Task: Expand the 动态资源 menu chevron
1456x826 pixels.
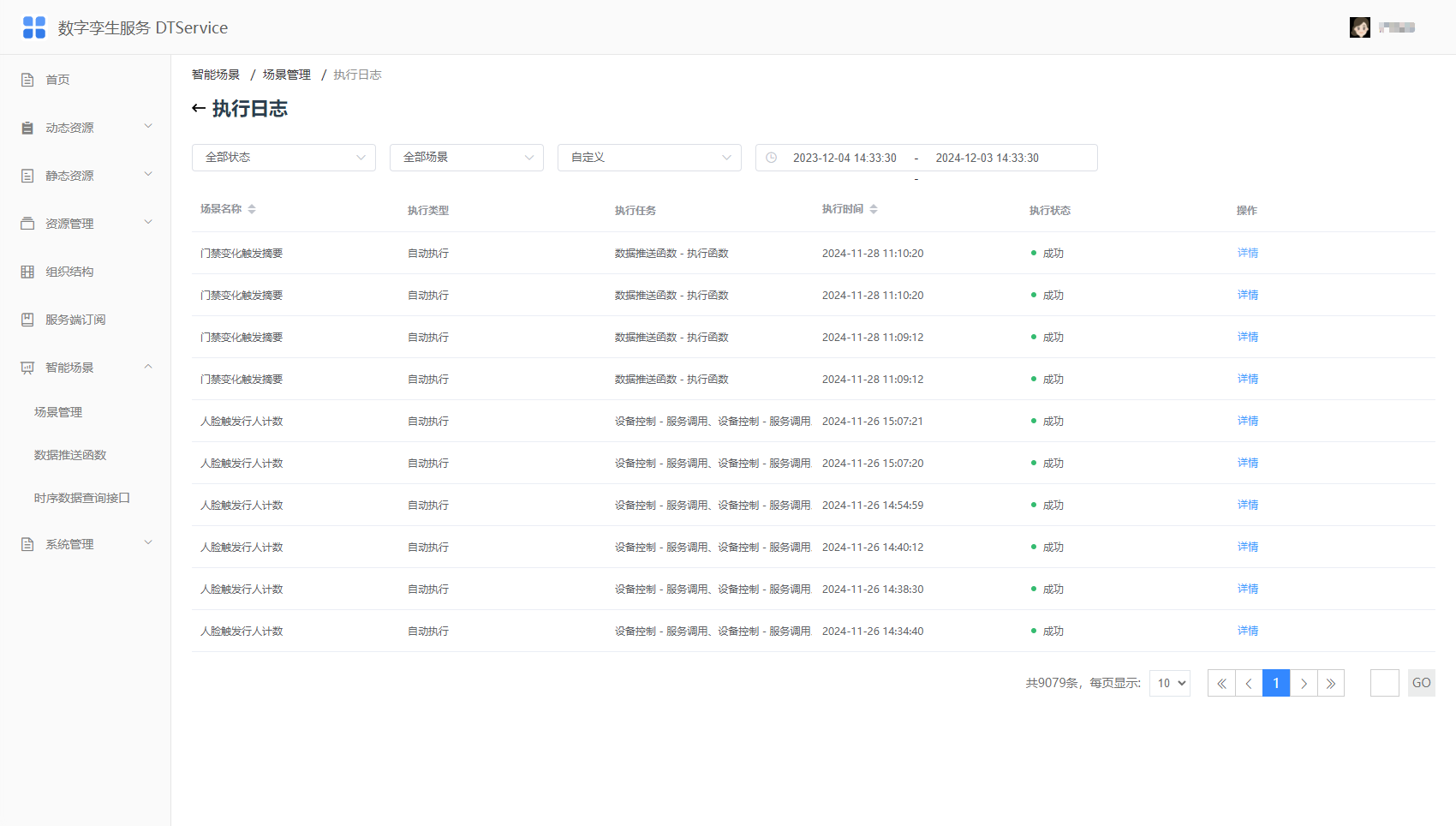Action: [148, 127]
